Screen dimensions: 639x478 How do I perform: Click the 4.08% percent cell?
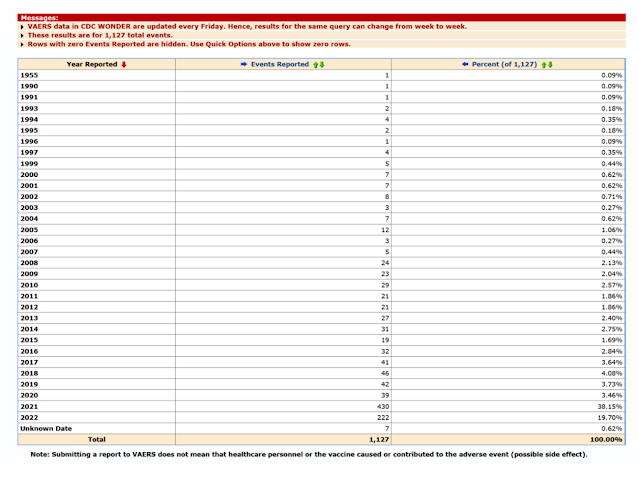pyautogui.click(x=612, y=373)
